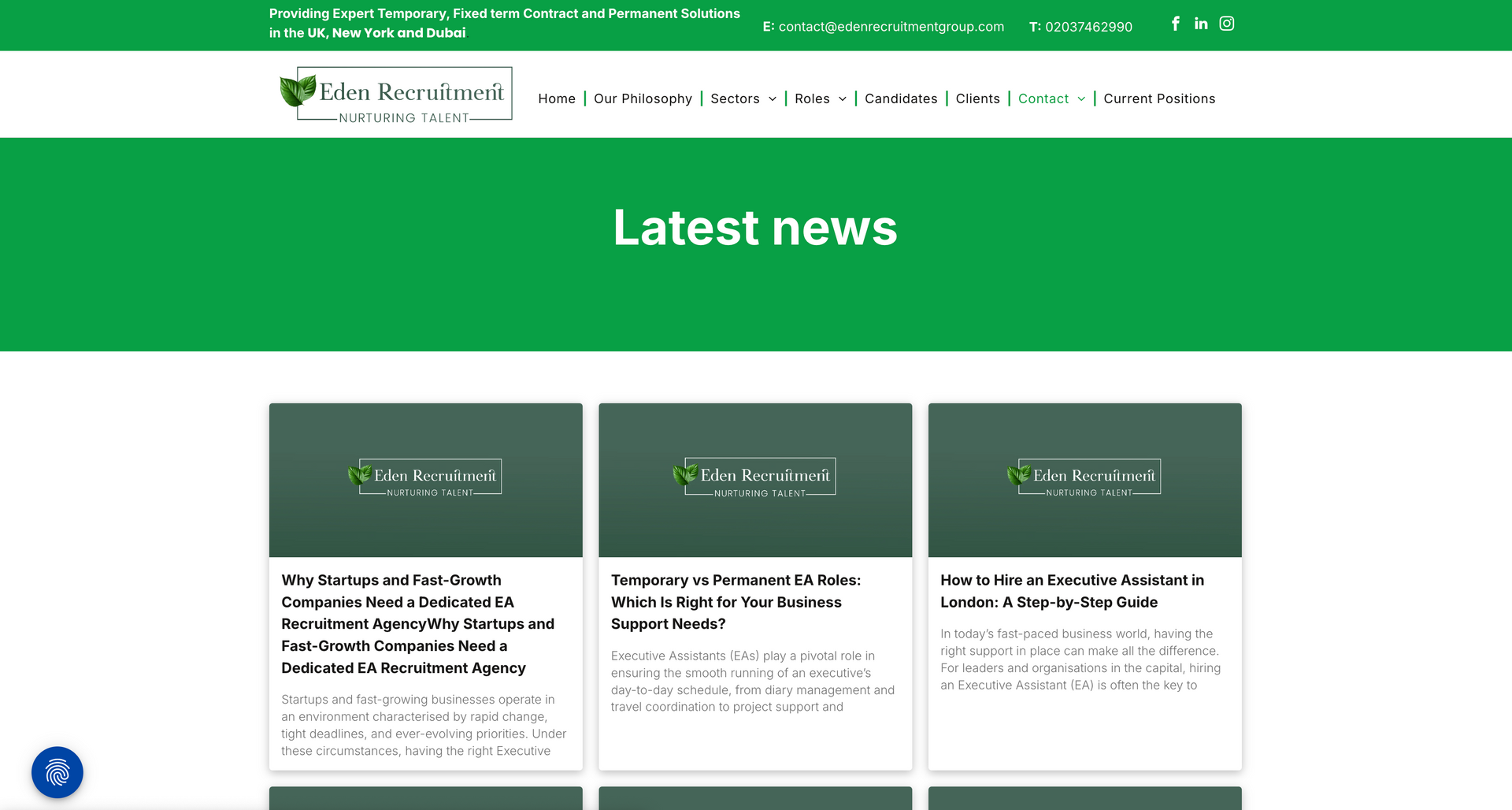
Task: View Current Positions page
Action: point(1159,98)
